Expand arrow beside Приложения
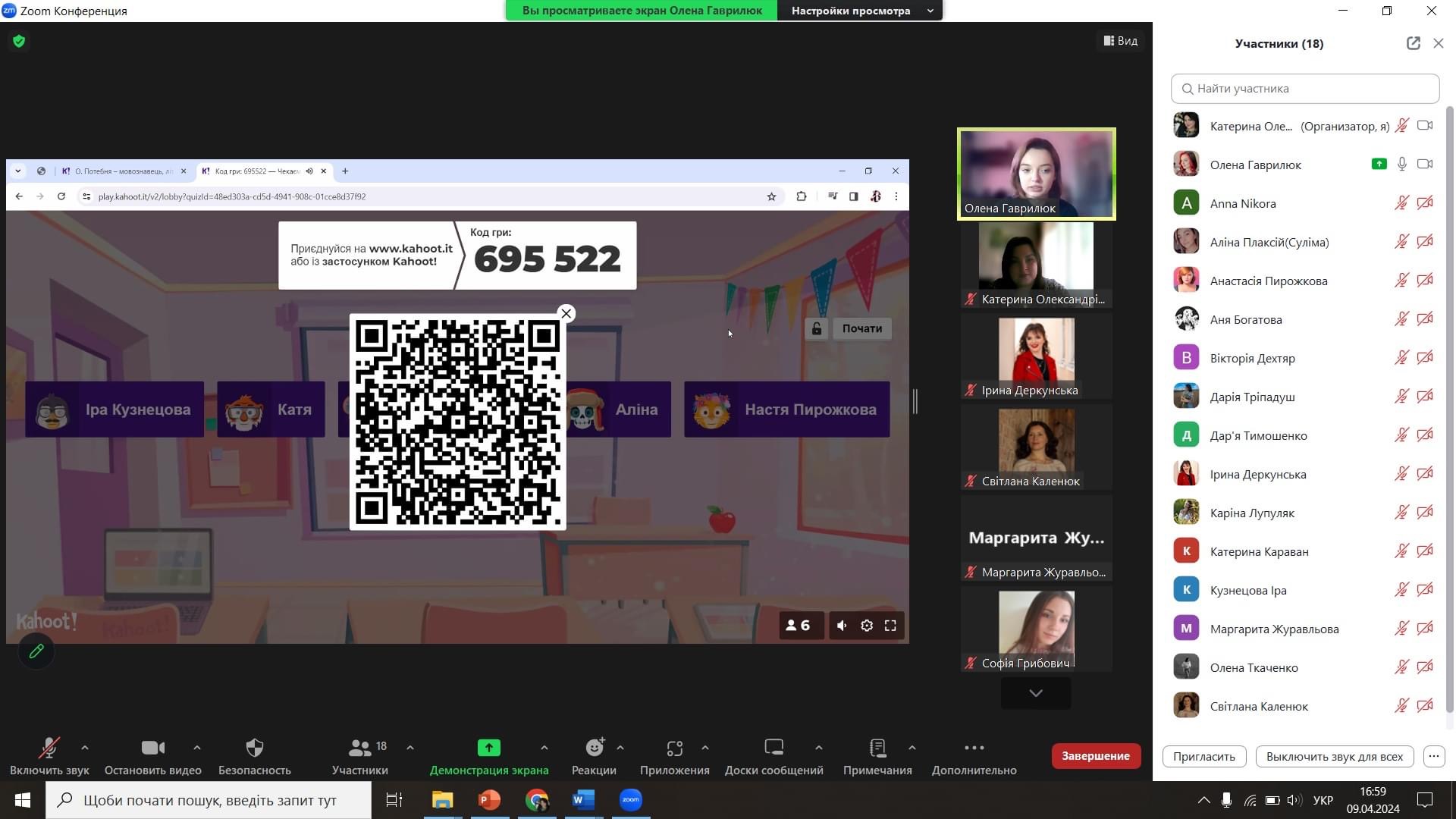The width and height of the screenshot is (1456, 819). pyautogui.click(x=705, y=748)
